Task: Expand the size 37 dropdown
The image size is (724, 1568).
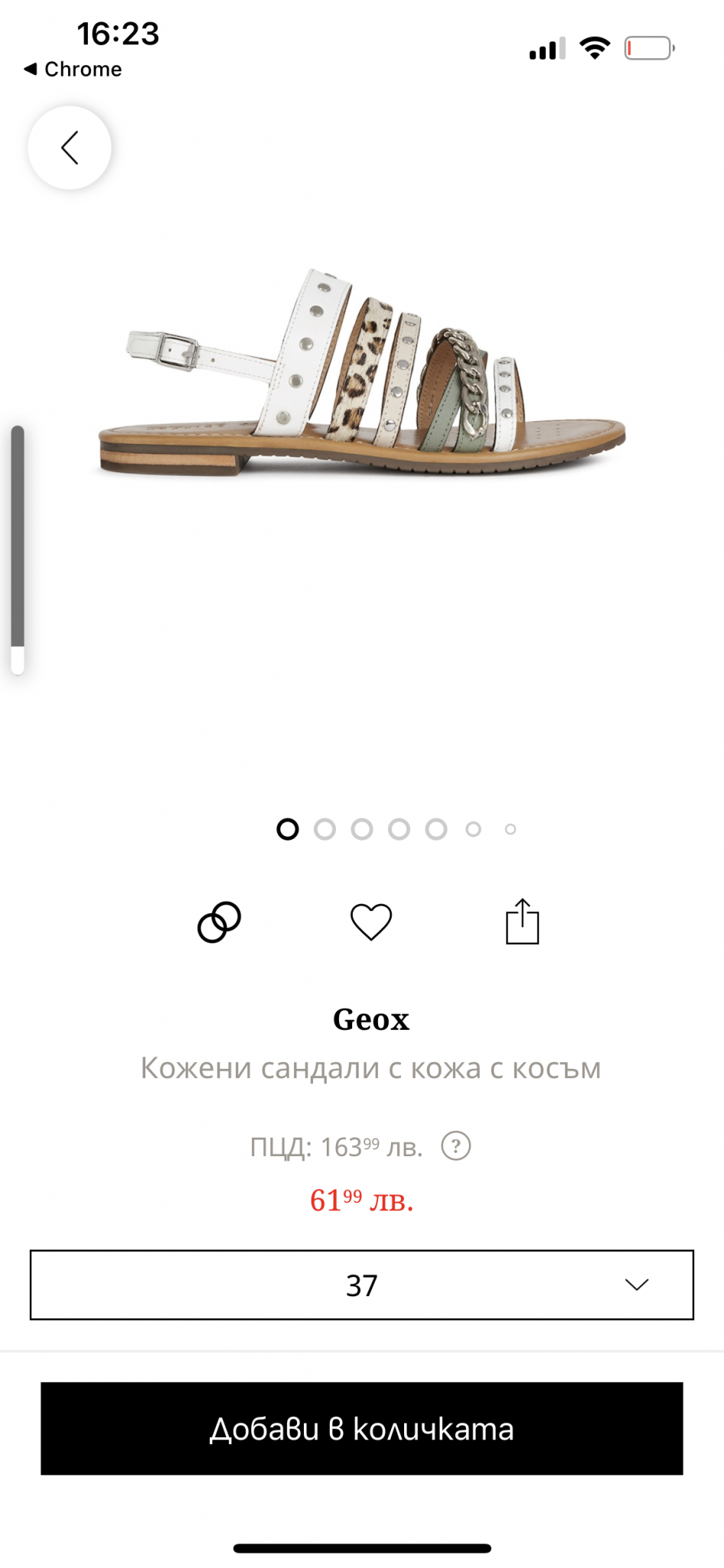Action: point(361,1285)
